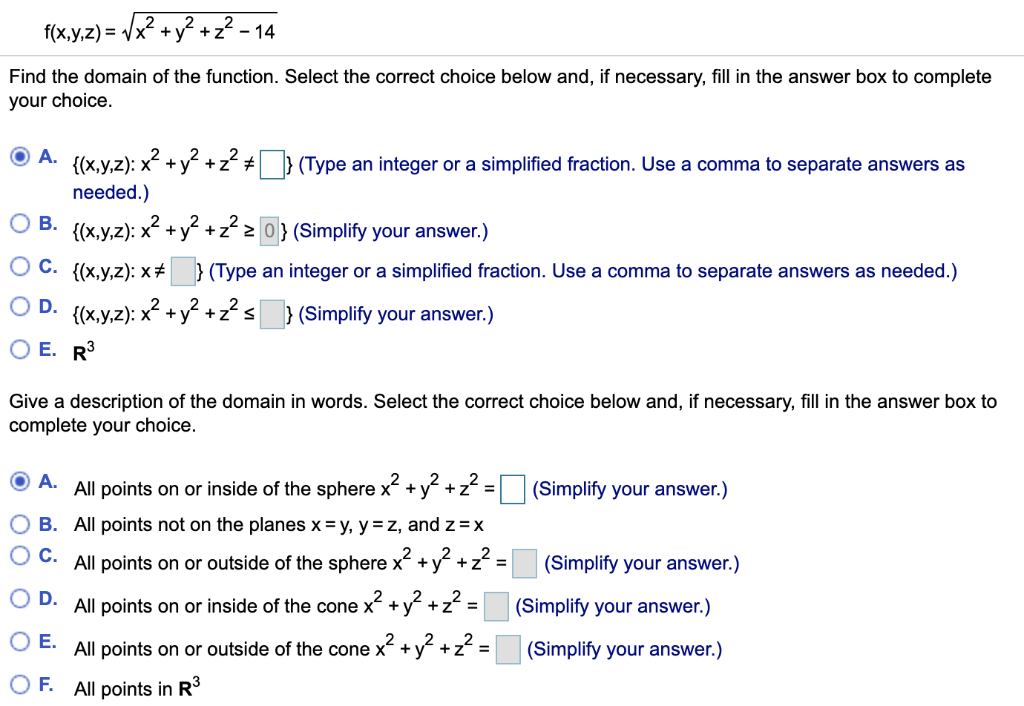The width and height of the screenshot is (1024, 706).
Task: Select choice D about points inside the cone
Action: pyautogui.click(x=20, y=599)
